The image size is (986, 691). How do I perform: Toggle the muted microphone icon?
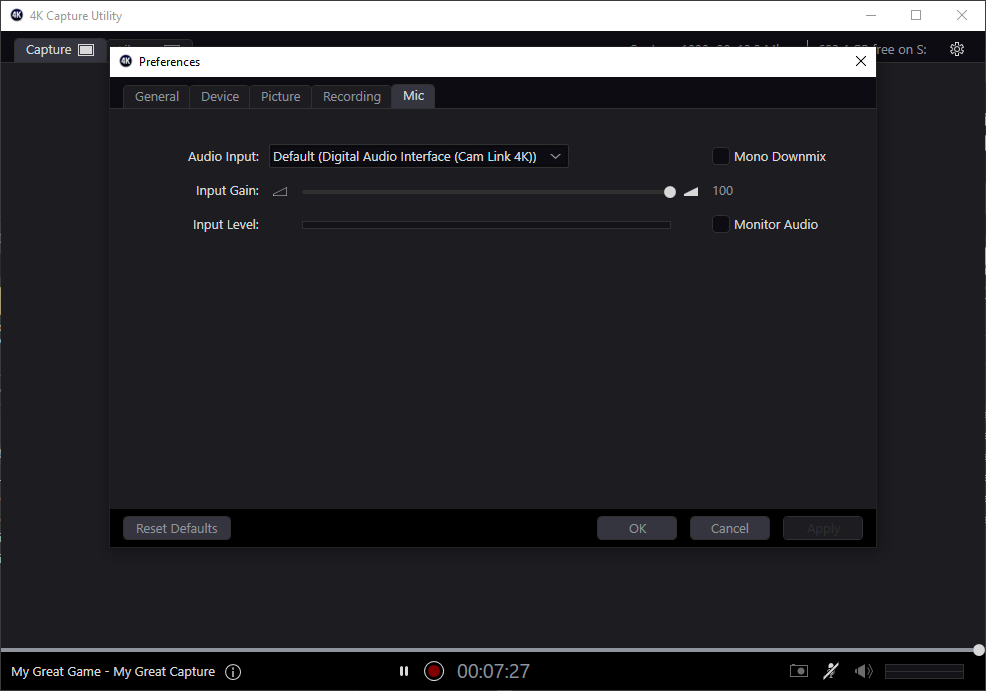831,671
